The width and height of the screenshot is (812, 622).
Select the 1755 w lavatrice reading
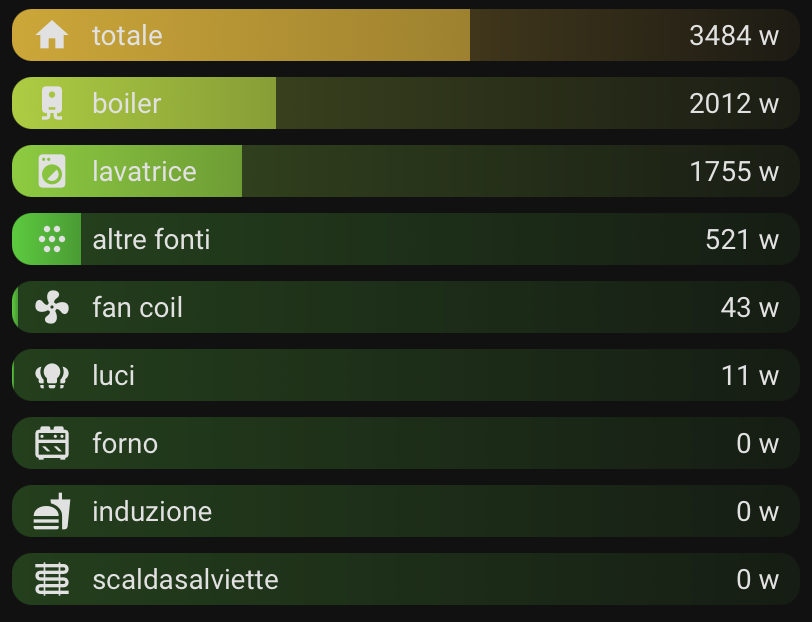(733, 172)
